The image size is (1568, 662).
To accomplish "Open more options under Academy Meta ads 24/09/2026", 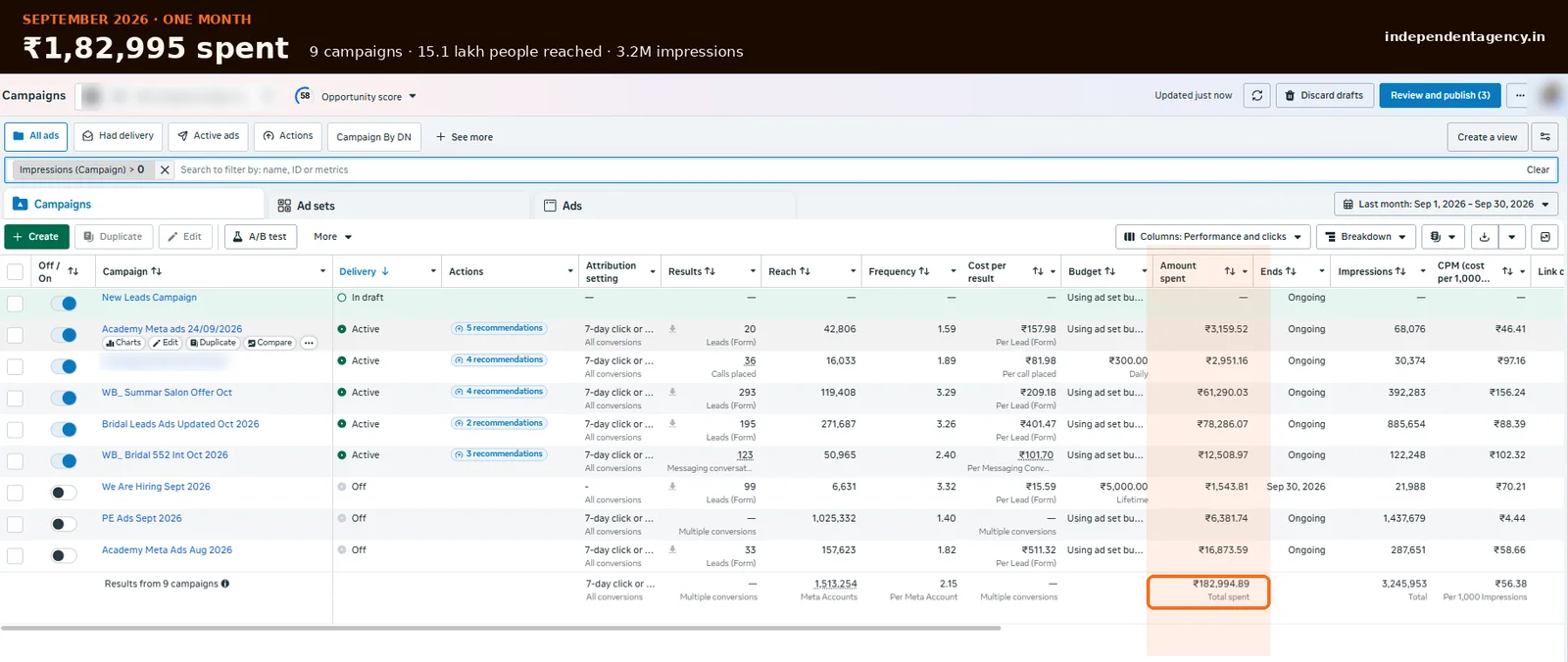I will point(309,343).
